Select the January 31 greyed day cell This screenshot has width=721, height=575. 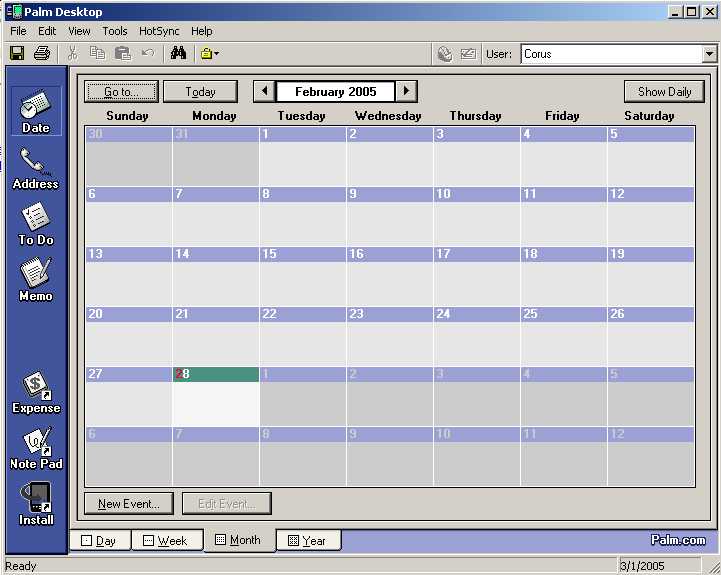216,156
